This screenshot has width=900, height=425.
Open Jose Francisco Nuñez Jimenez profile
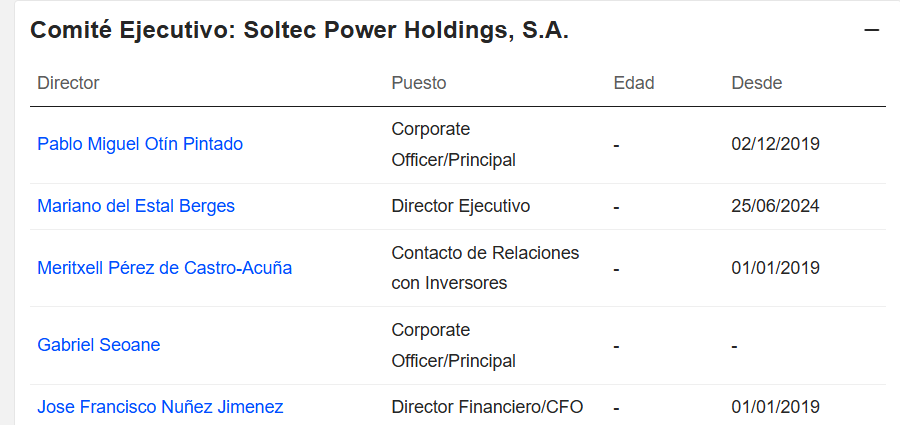160,407
